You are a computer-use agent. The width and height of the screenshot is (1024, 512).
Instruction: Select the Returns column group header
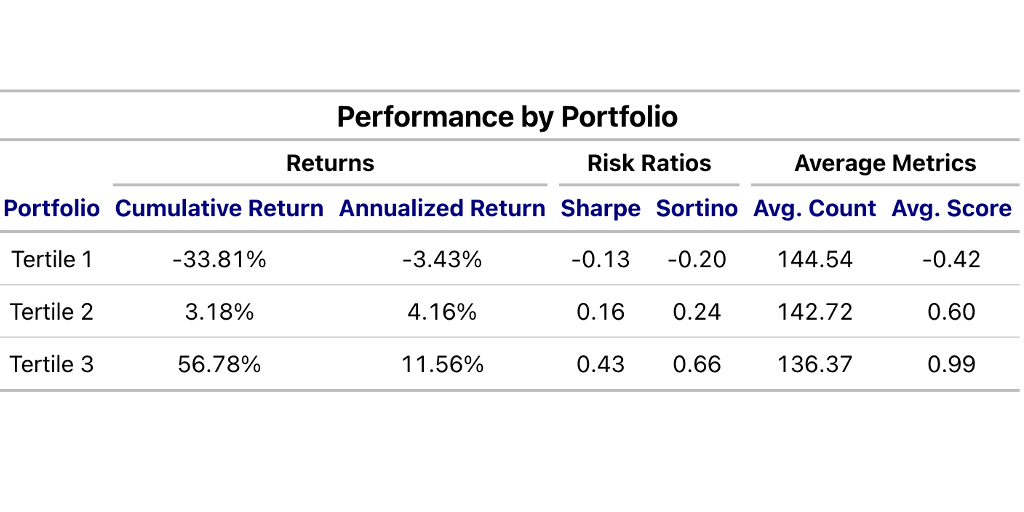330,163
